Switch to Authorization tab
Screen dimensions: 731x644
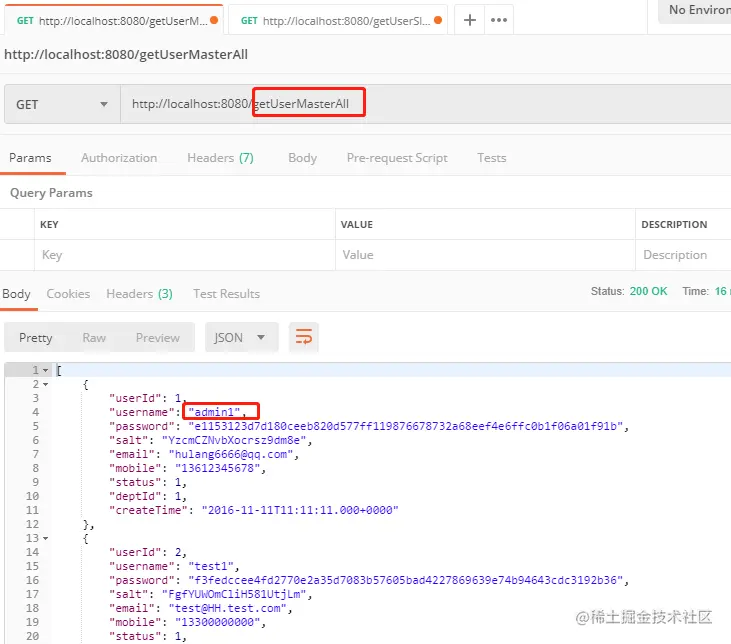pyautogui.click(x=119, y=158)
